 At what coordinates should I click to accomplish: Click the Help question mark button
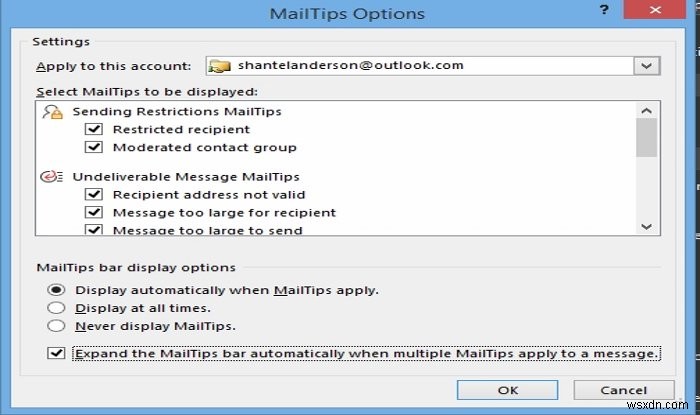click(602, 11)
